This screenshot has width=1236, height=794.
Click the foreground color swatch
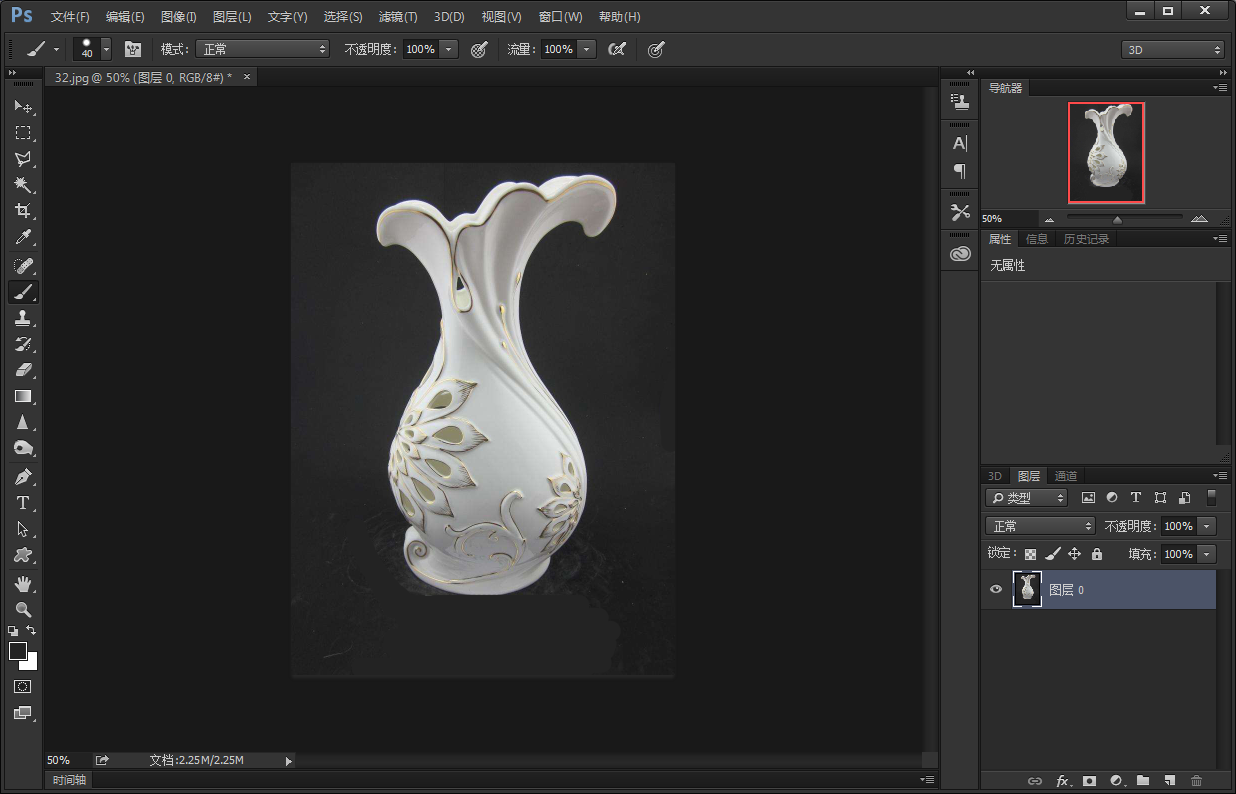pos(17,651)
